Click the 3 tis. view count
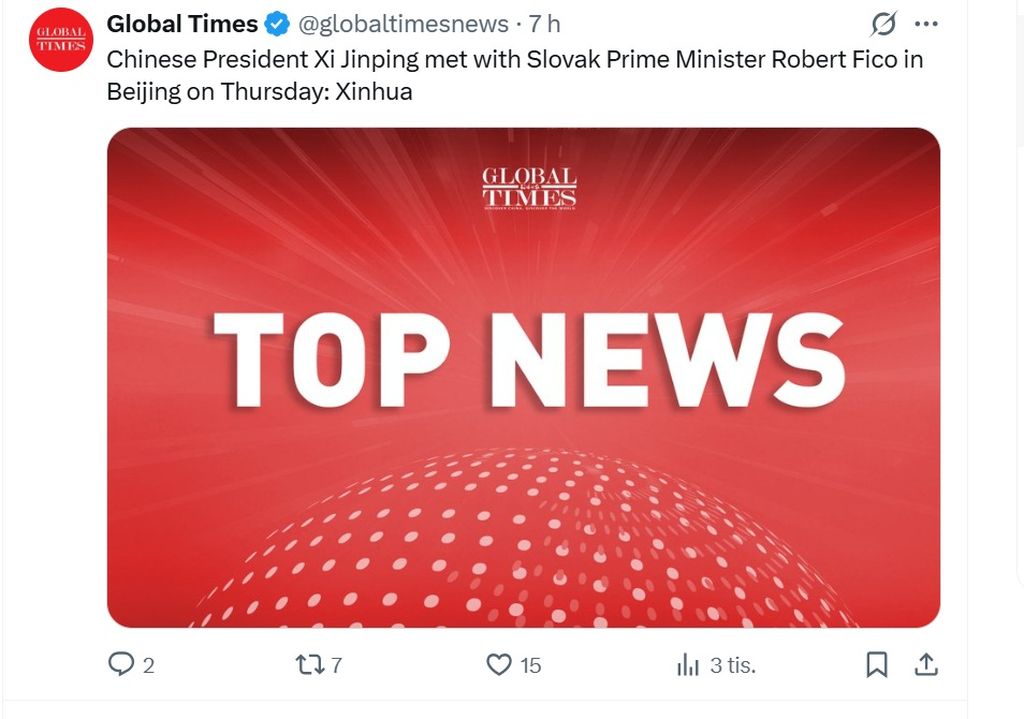The width and height of the screenshot is (1024, 719). (x=732, y=665)
